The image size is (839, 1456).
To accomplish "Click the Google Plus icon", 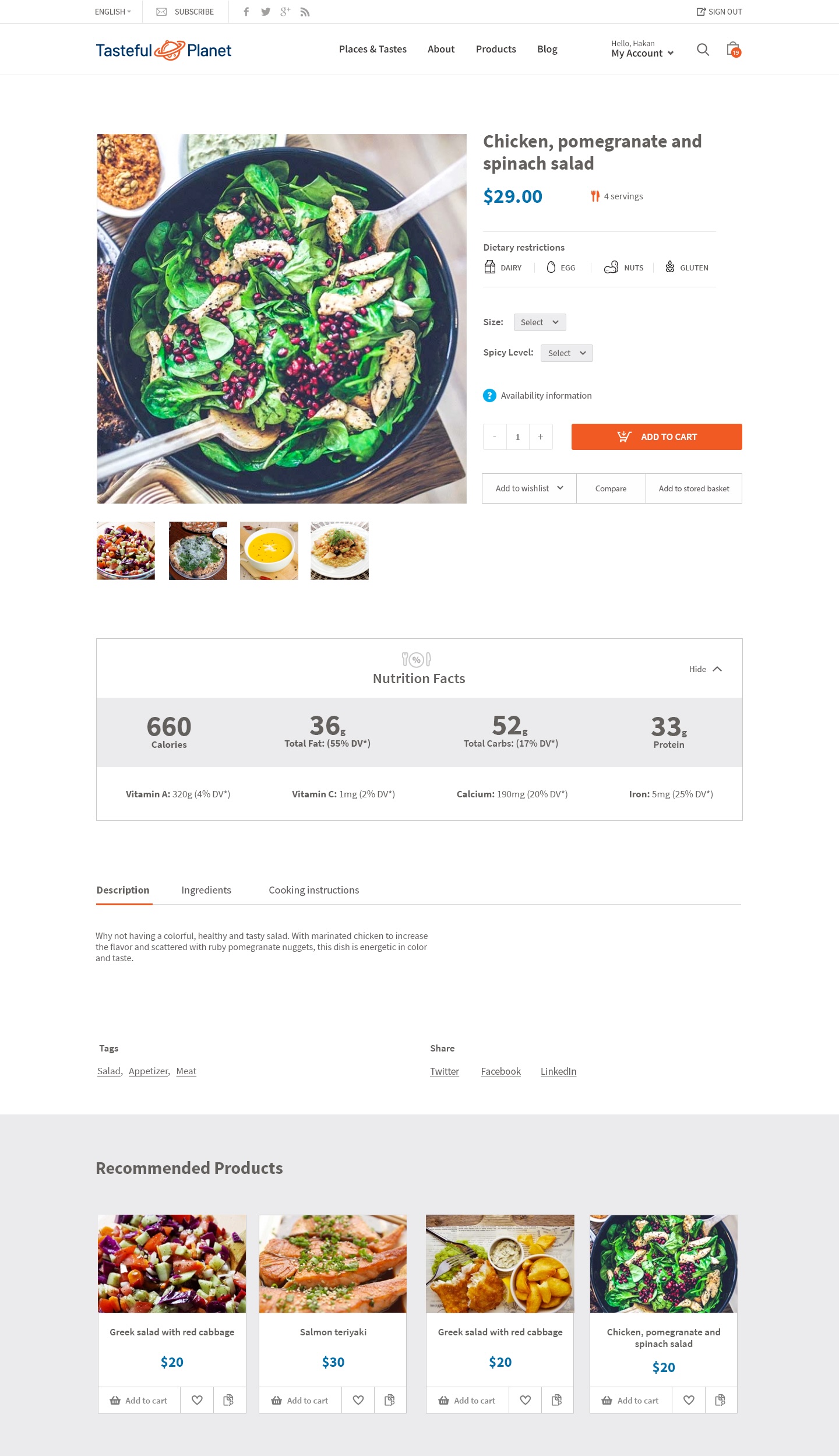I will [285, 12].
